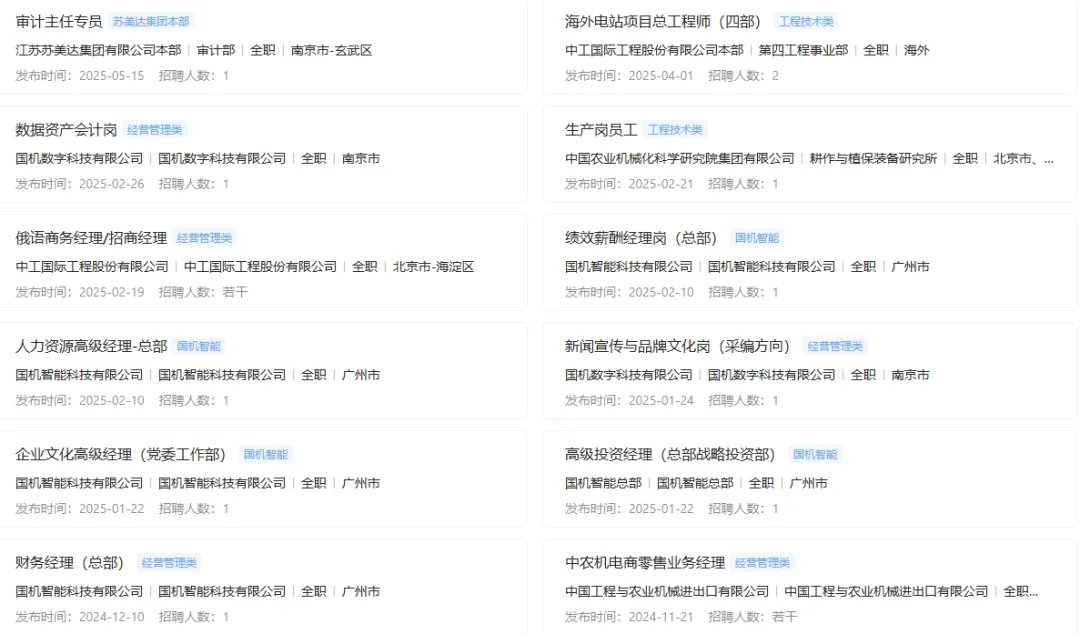Select department text 第四工程事业部
The width and height of the screenshot is (1080, 634).
tap(803, 50)
